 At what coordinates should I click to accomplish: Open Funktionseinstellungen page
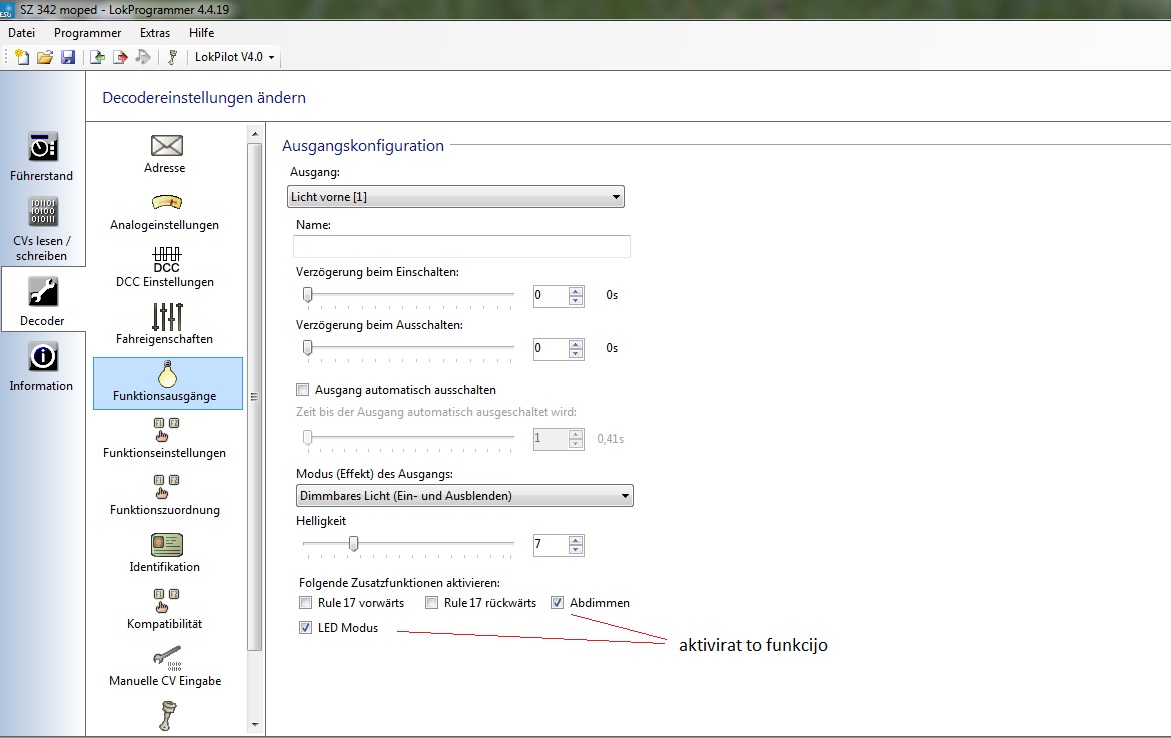pyautogui.click(x=165, y=438)
